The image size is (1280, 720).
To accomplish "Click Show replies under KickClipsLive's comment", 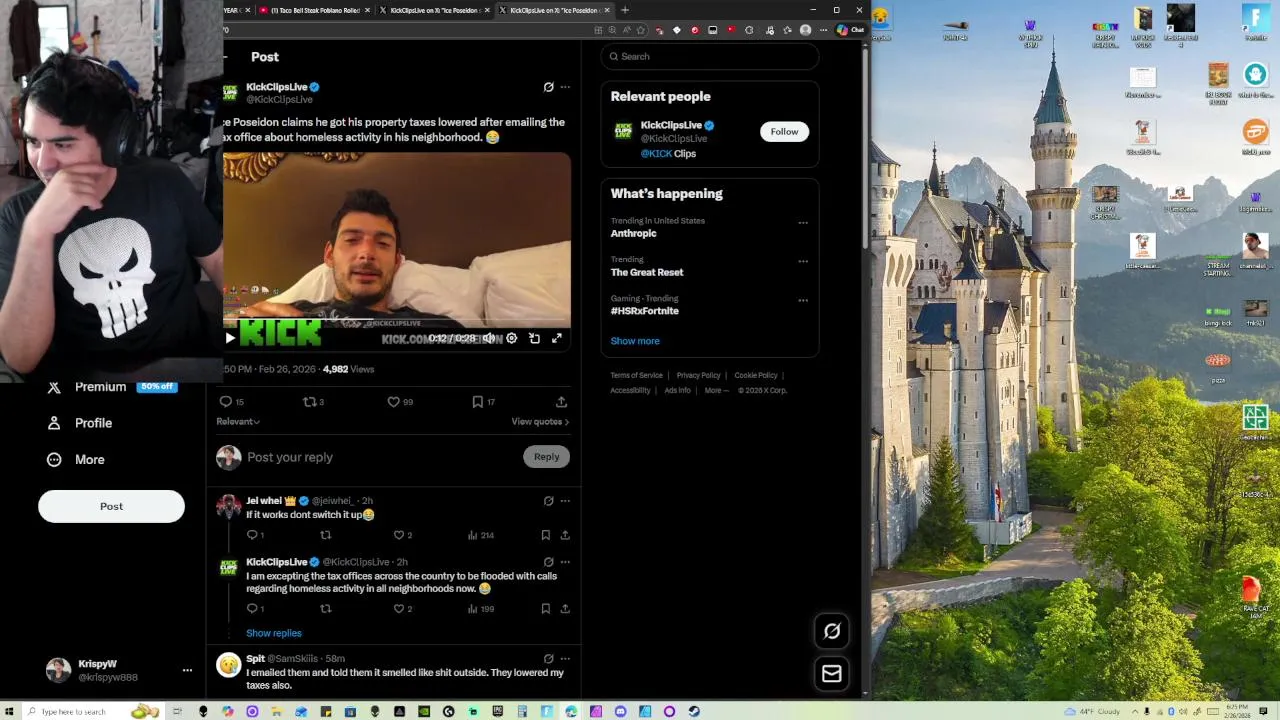I will pyautogui.click(x=274, y=633).
